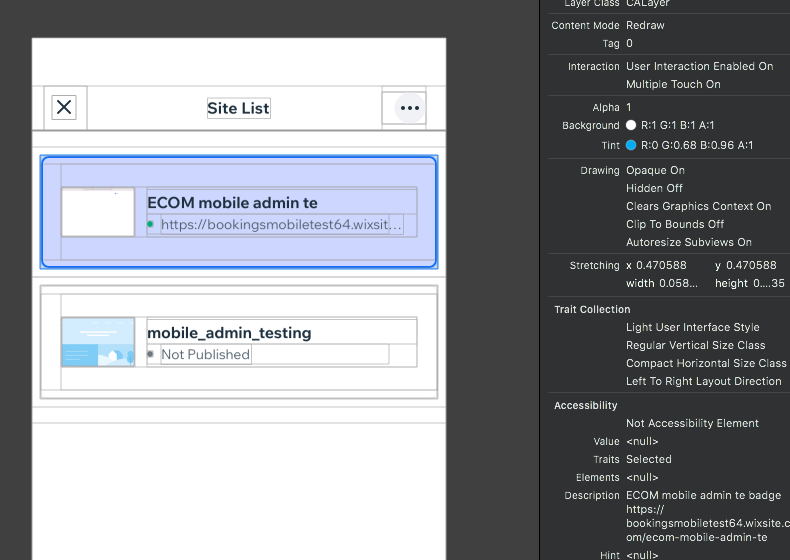
Task: Click the Stretching width 0.058 value
Action: pyautogui.click(x=662, y=283)
